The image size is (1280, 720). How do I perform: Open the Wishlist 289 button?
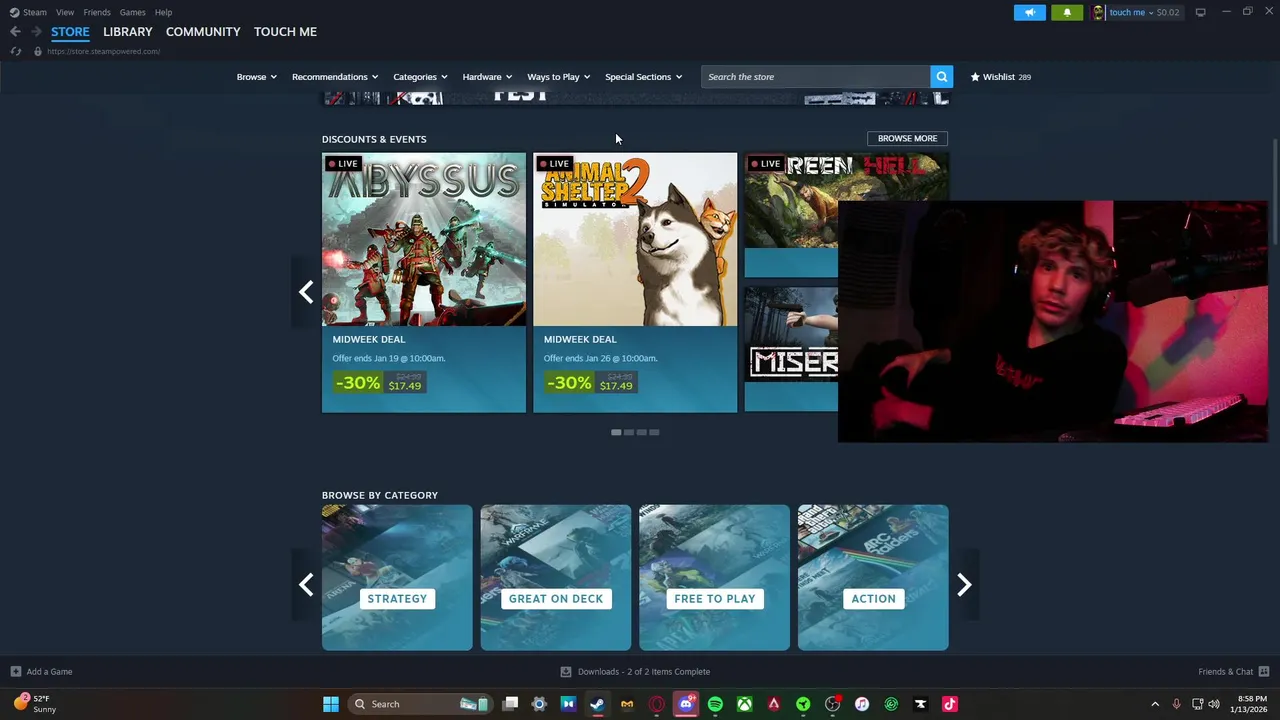1000,77
